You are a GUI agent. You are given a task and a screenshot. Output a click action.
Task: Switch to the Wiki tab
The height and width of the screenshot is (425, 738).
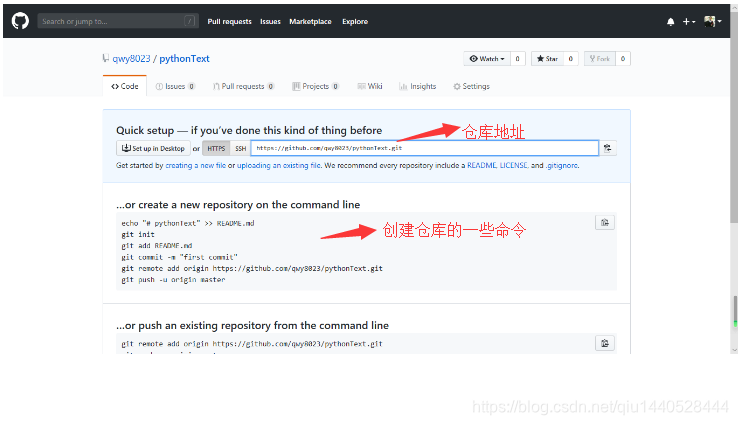[x=370, y=86]
